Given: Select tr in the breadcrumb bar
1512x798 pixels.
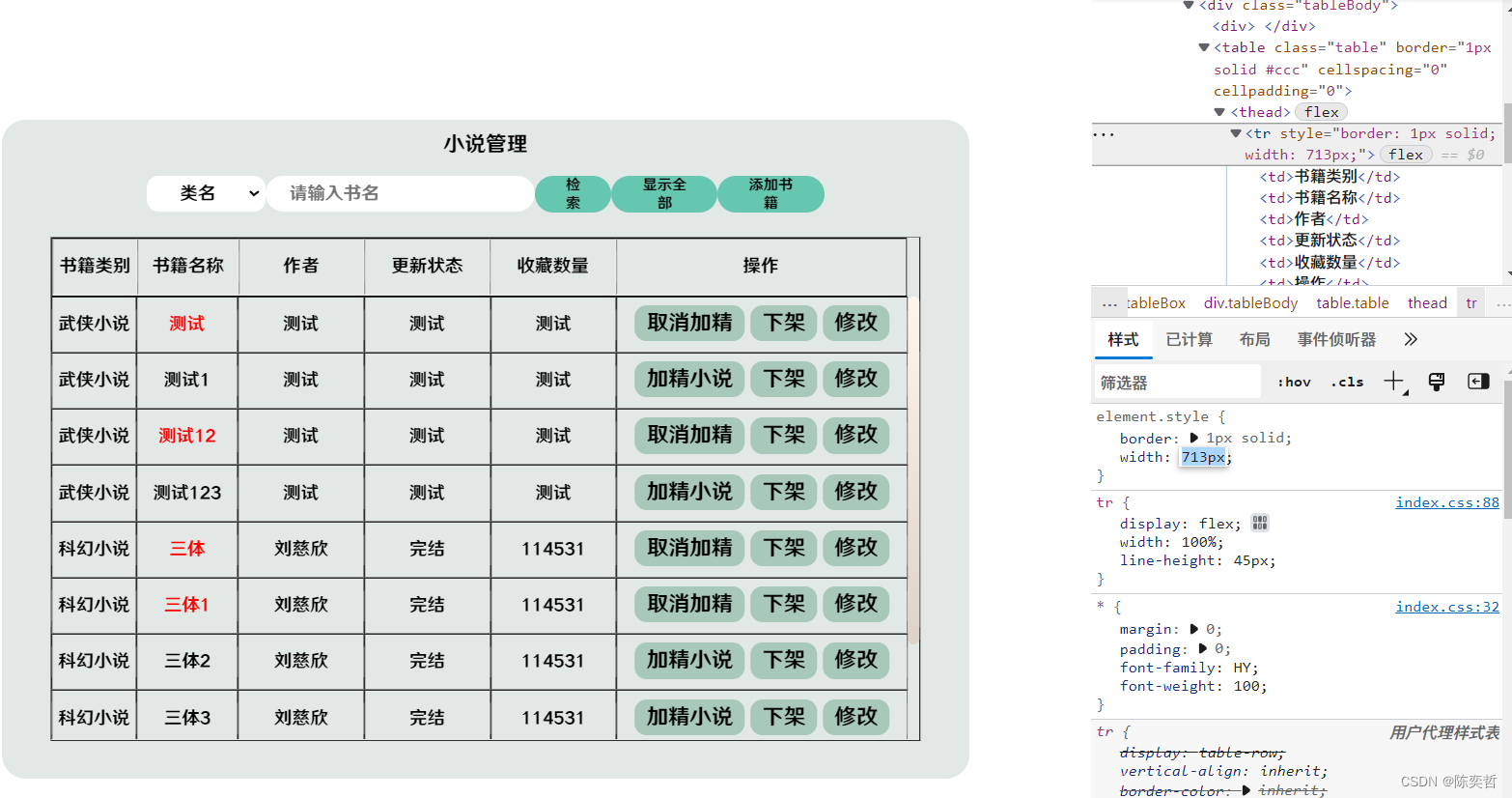Looking at the screenshot, I should 1471,303.
